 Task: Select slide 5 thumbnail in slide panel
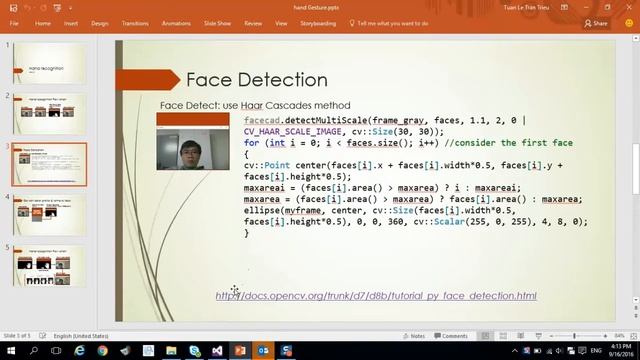click(x=49, y=266)
